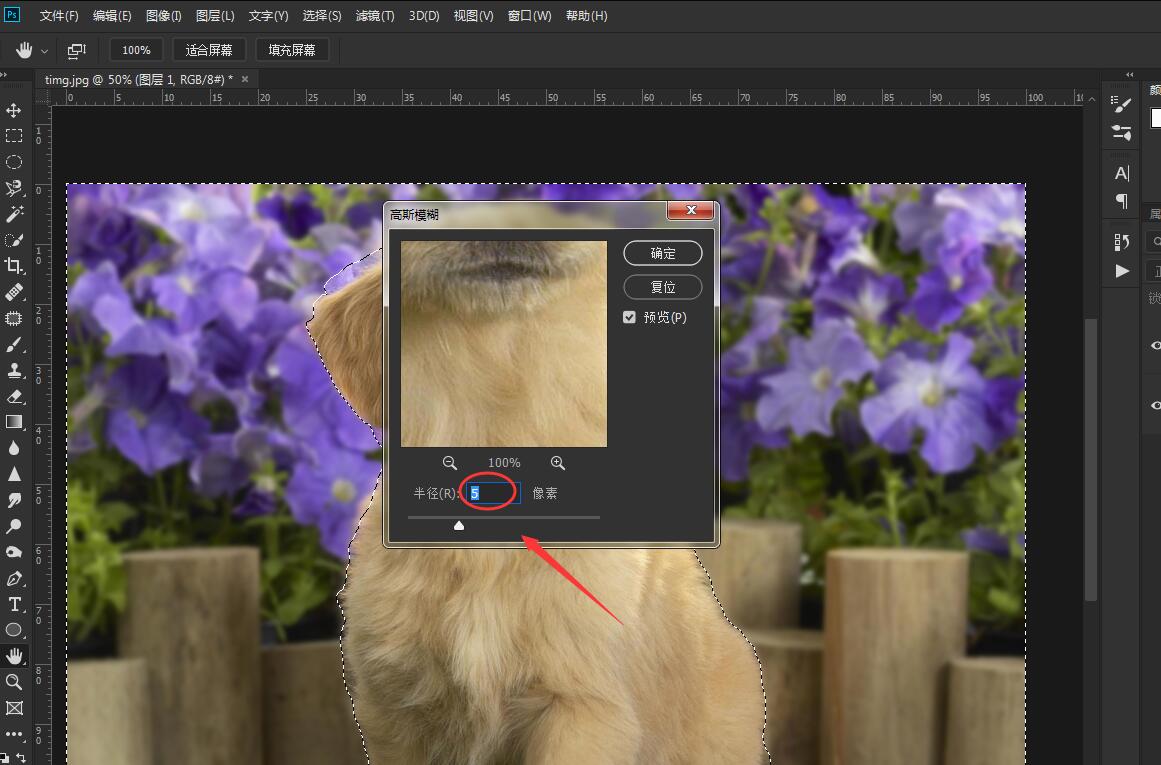Screen dimensions: 1161x765
Task: Open the Hand tool preset dropdown
Action: tap(44, 51)
